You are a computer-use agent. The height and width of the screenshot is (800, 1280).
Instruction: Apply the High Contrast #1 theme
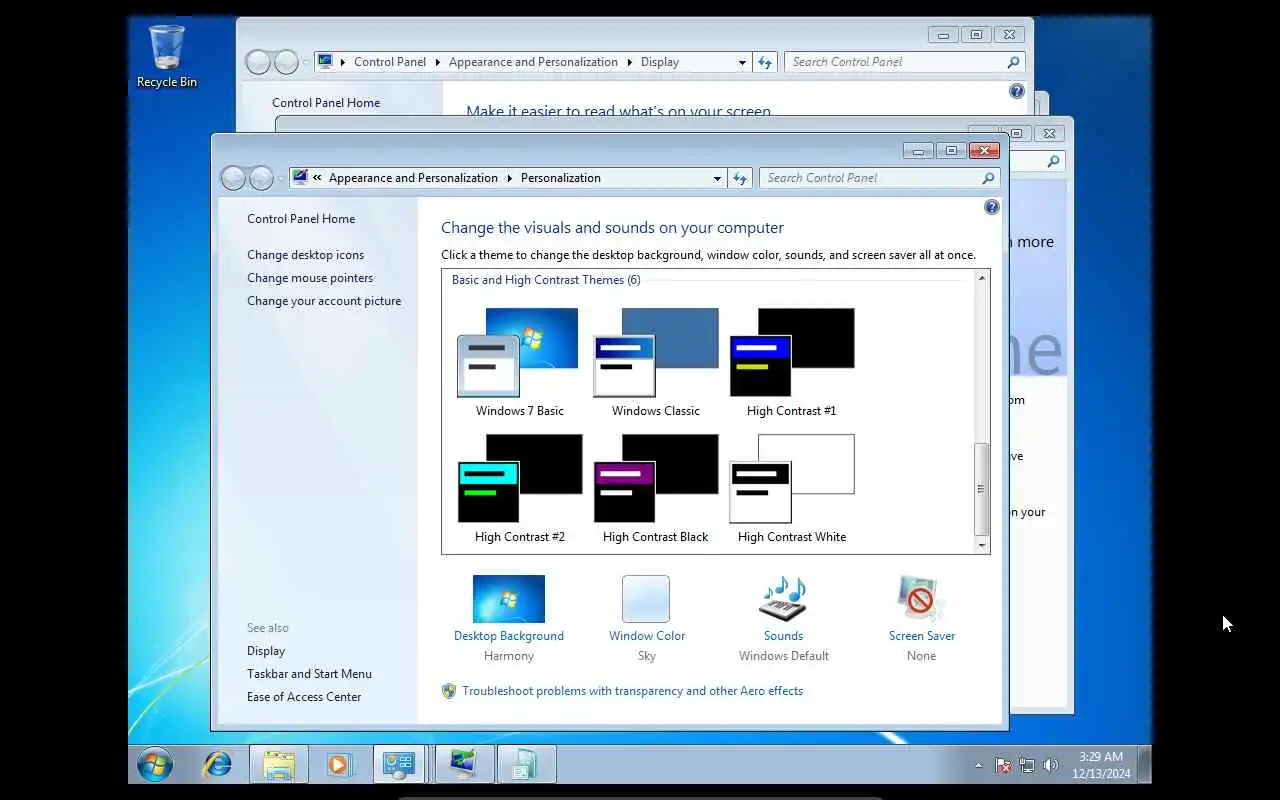[791, 362]
